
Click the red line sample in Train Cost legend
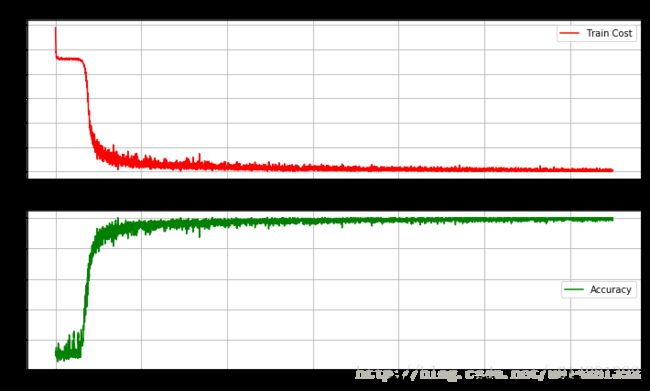click(x=570, y=33)
